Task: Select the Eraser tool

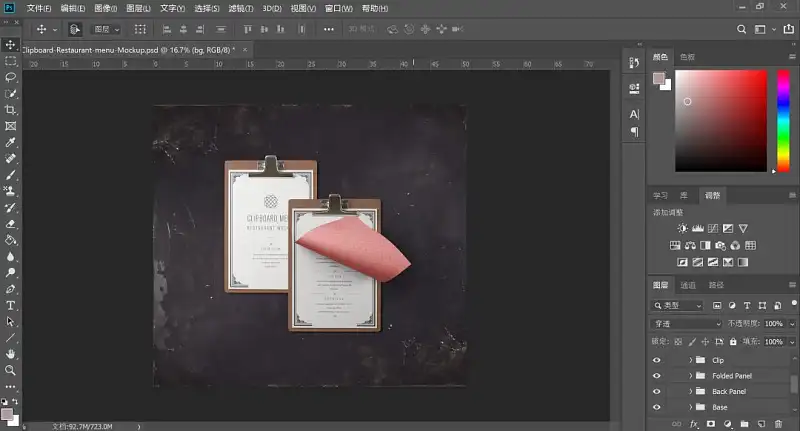Action: (x=10, y=224)
